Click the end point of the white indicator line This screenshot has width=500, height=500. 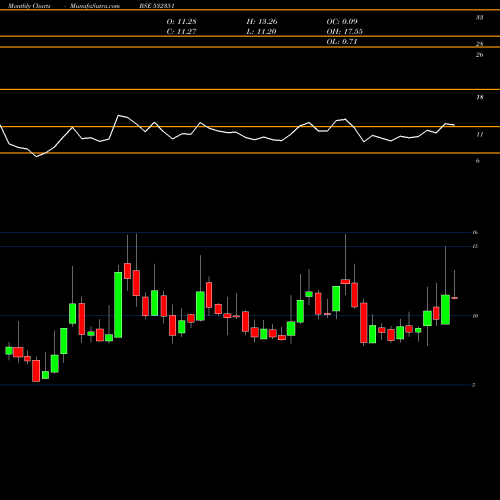tap(454, 125)
